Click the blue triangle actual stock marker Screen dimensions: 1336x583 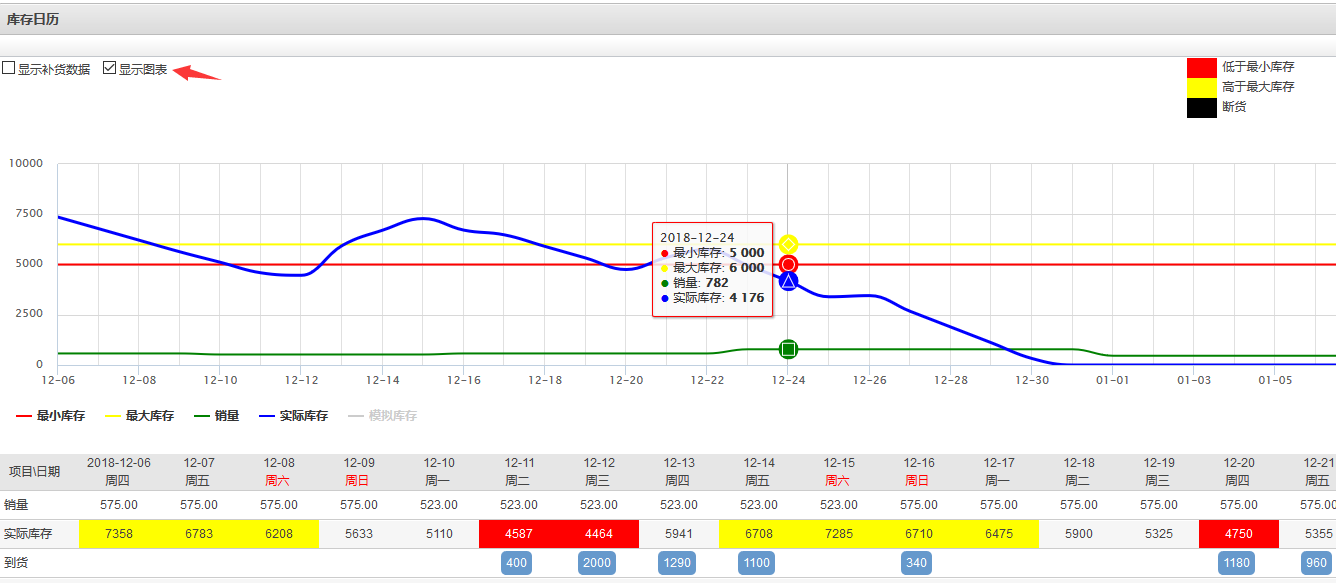coord(788,282)
